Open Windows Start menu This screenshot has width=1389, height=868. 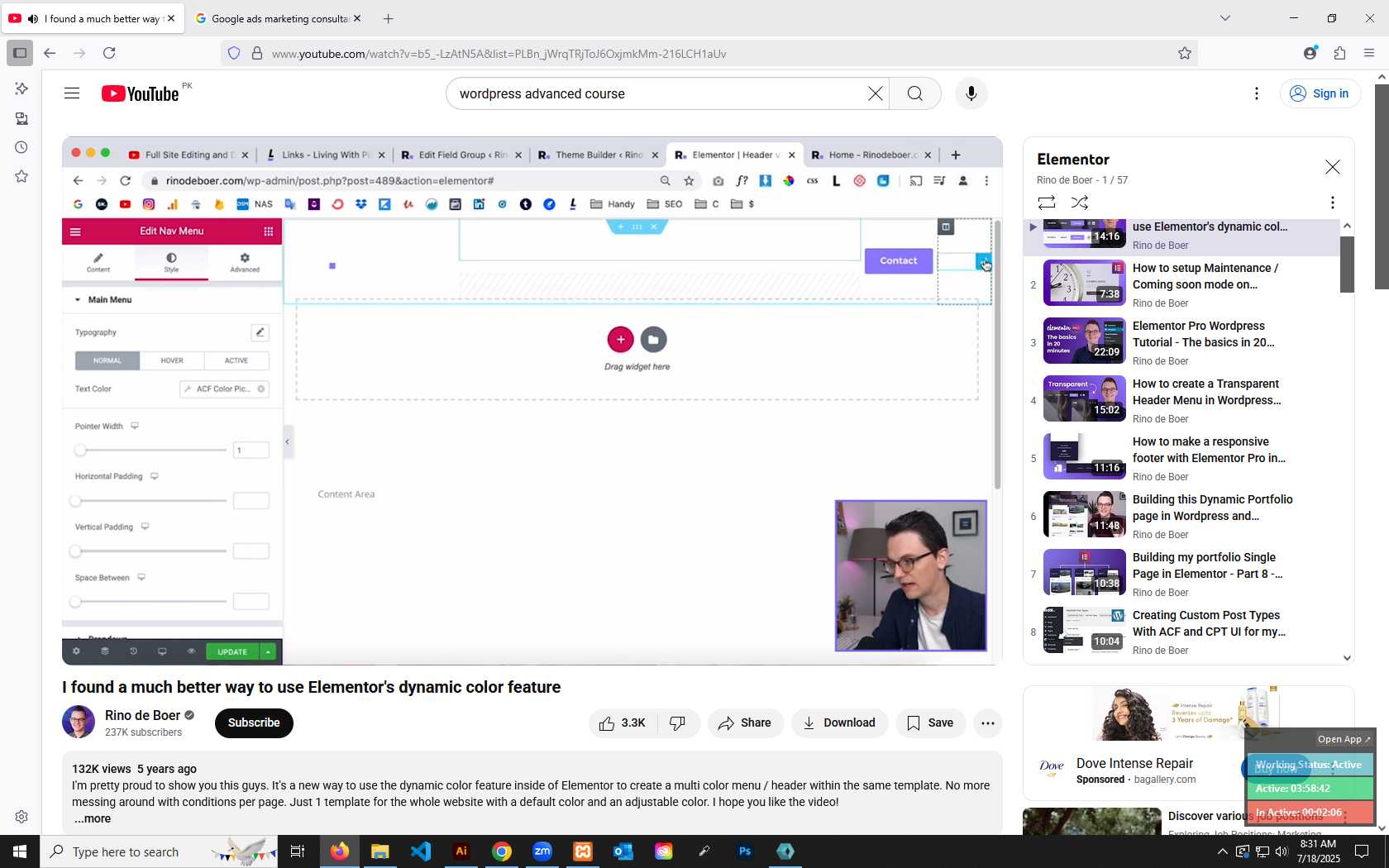[x=20, y=851]
